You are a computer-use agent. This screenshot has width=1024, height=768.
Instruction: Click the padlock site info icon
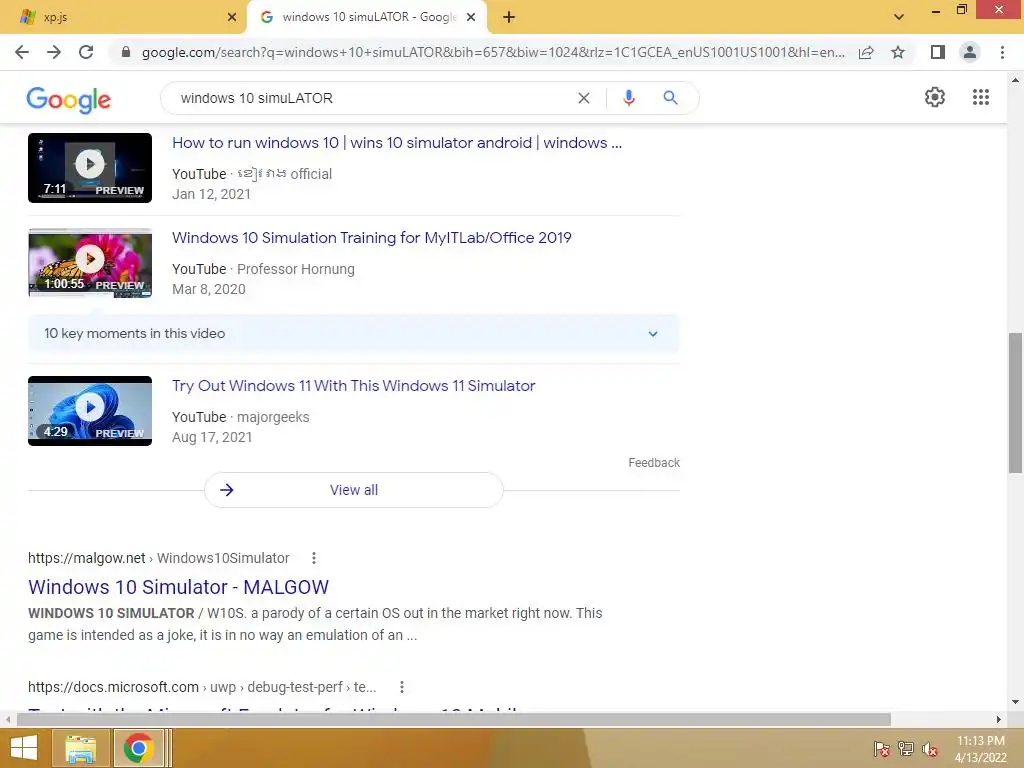pos(125,52)
